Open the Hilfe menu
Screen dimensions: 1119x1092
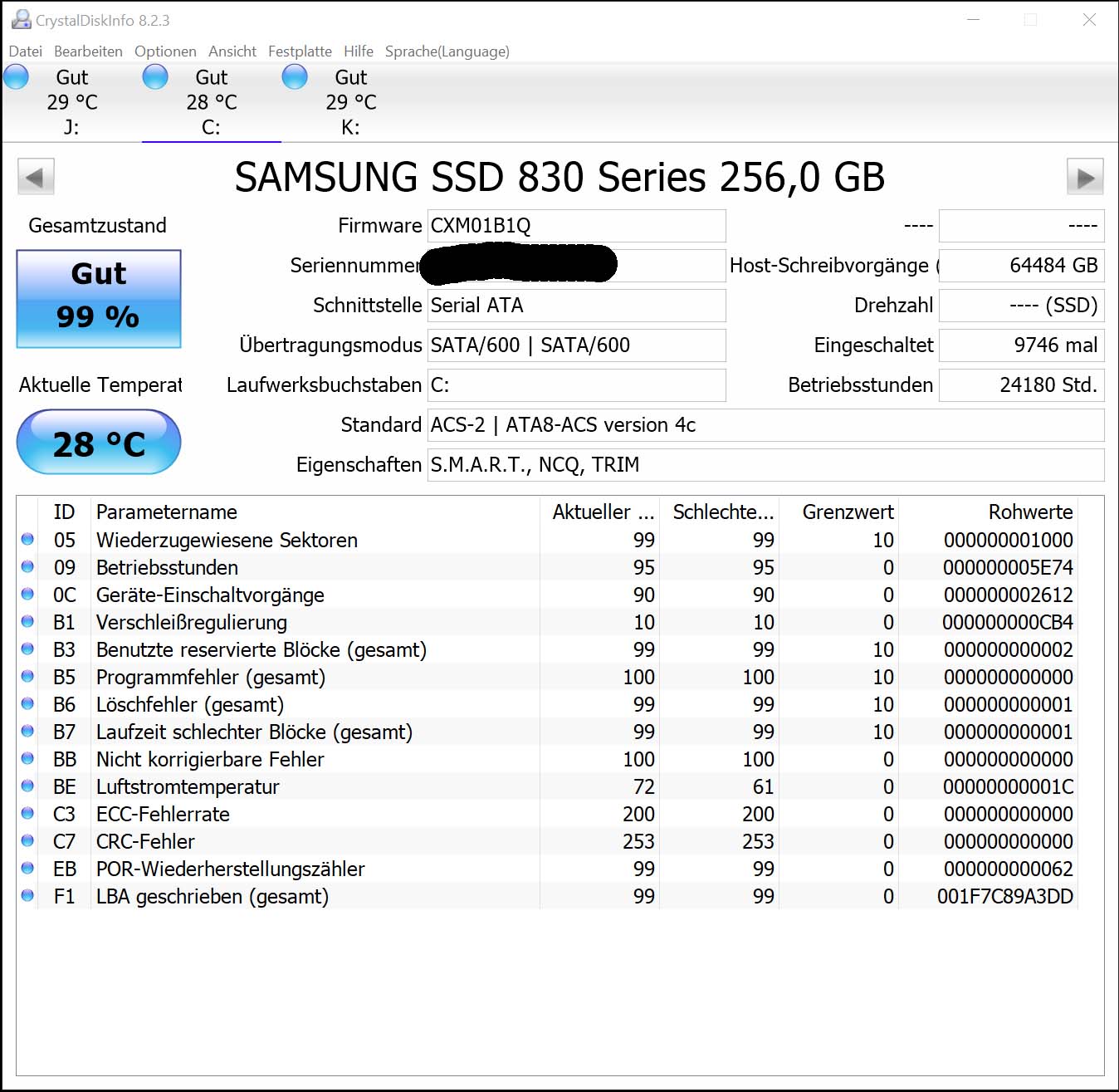coord(359,51)
